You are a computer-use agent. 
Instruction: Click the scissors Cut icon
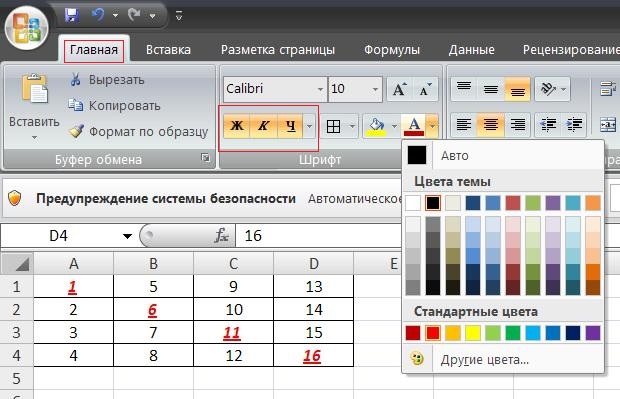(75, 79)
